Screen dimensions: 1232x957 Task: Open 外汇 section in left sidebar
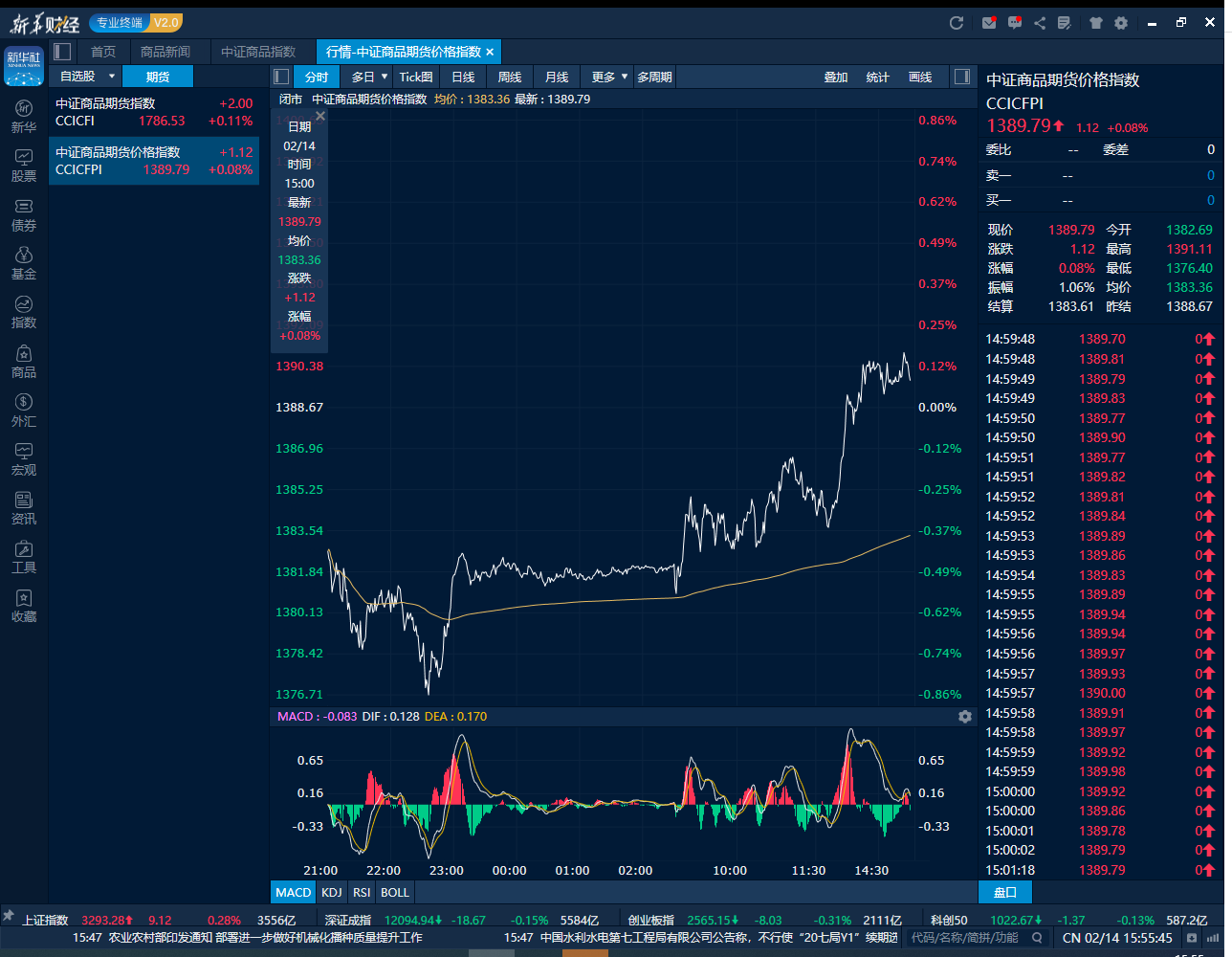[x=24, y=409]
